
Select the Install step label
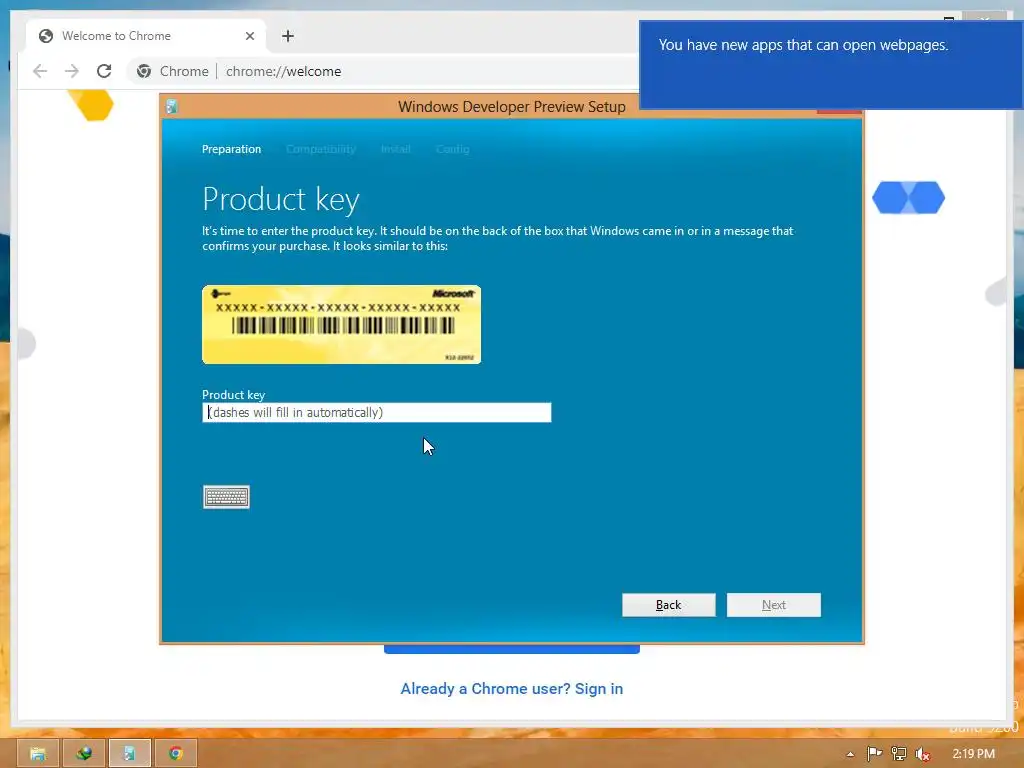pyautogui.click(x=396, y=149)
